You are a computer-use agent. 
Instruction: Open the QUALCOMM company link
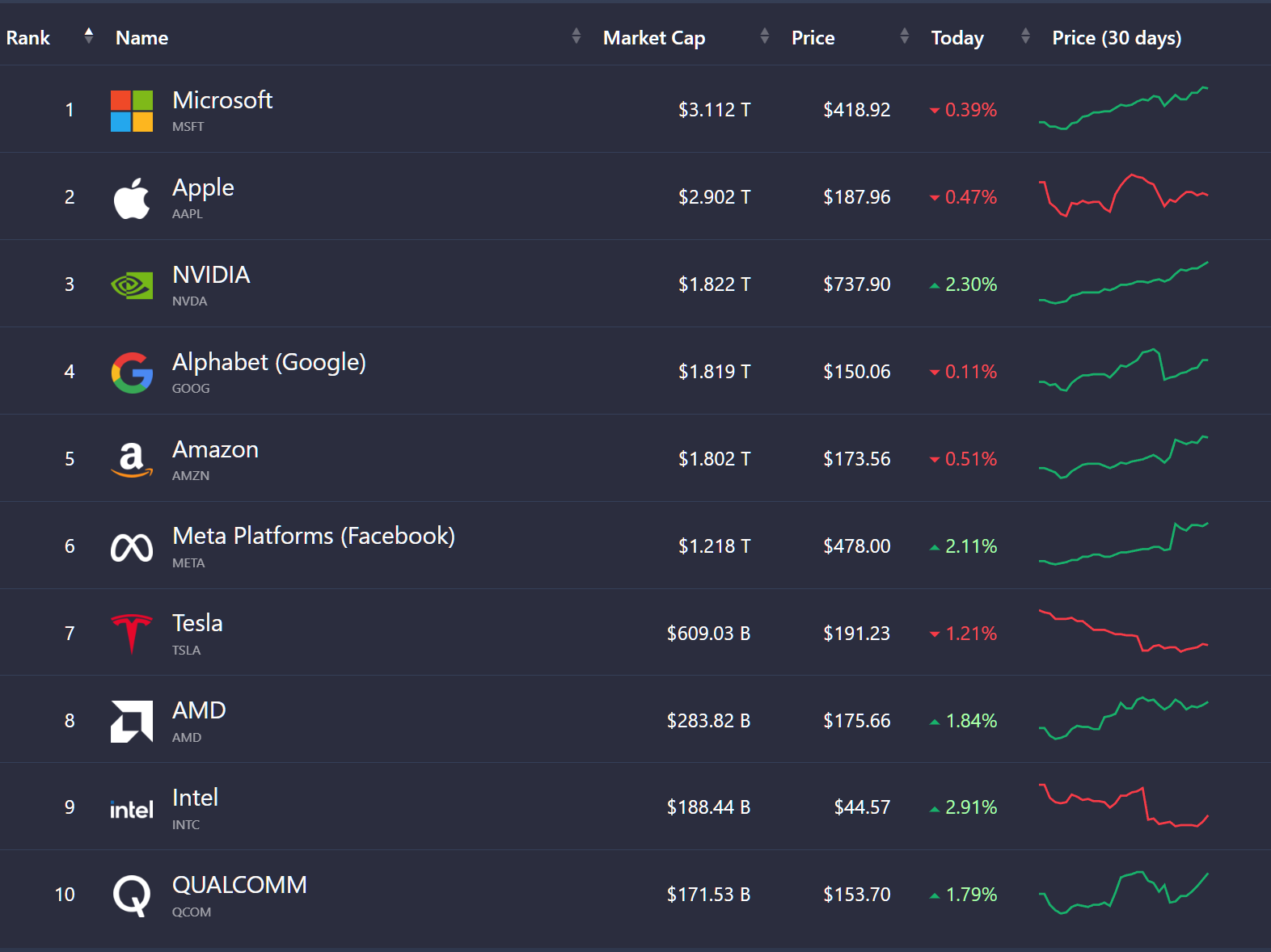click(239, 885)
